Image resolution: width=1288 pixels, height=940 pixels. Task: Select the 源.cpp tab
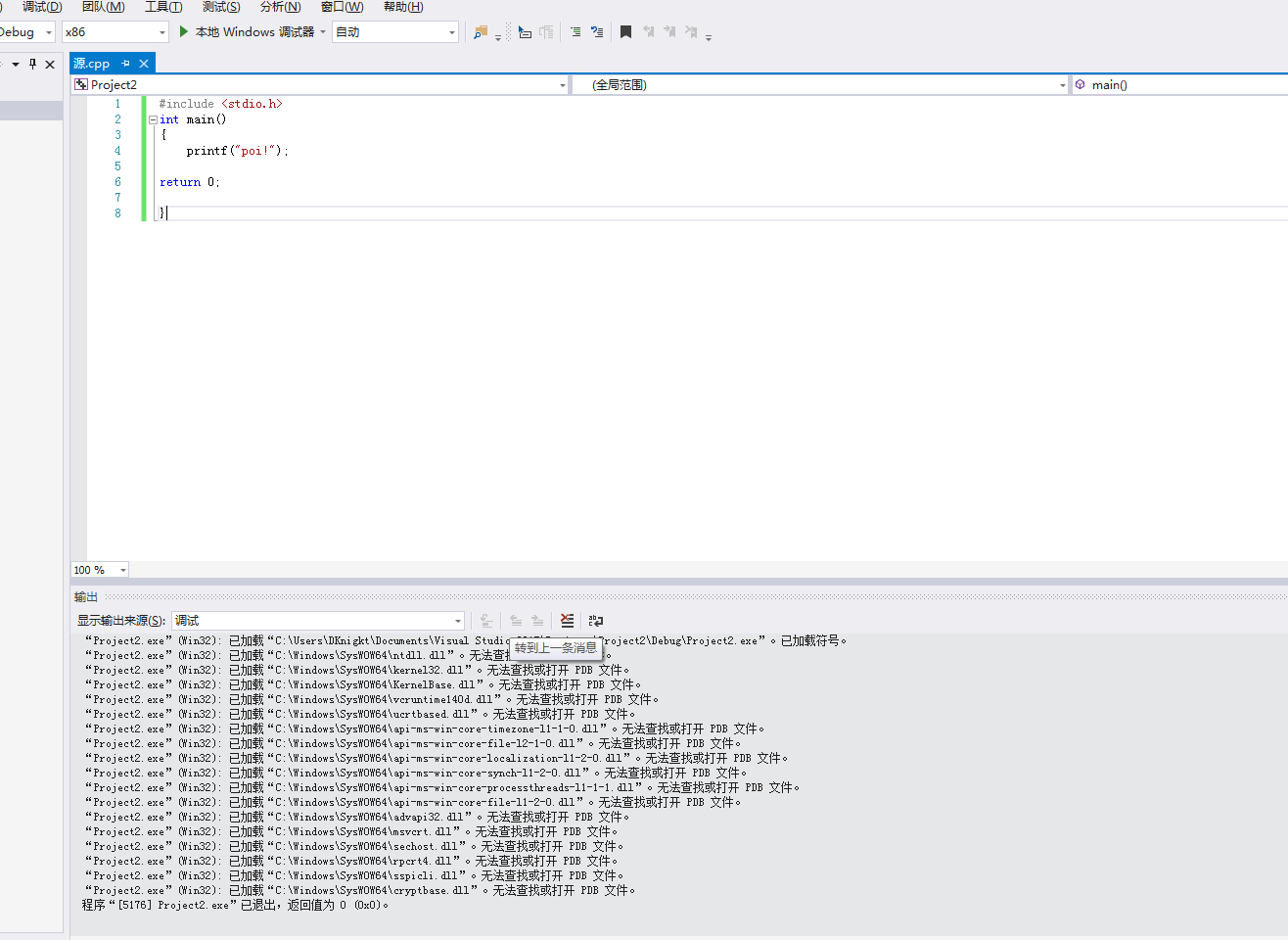(x=92, y=64)
